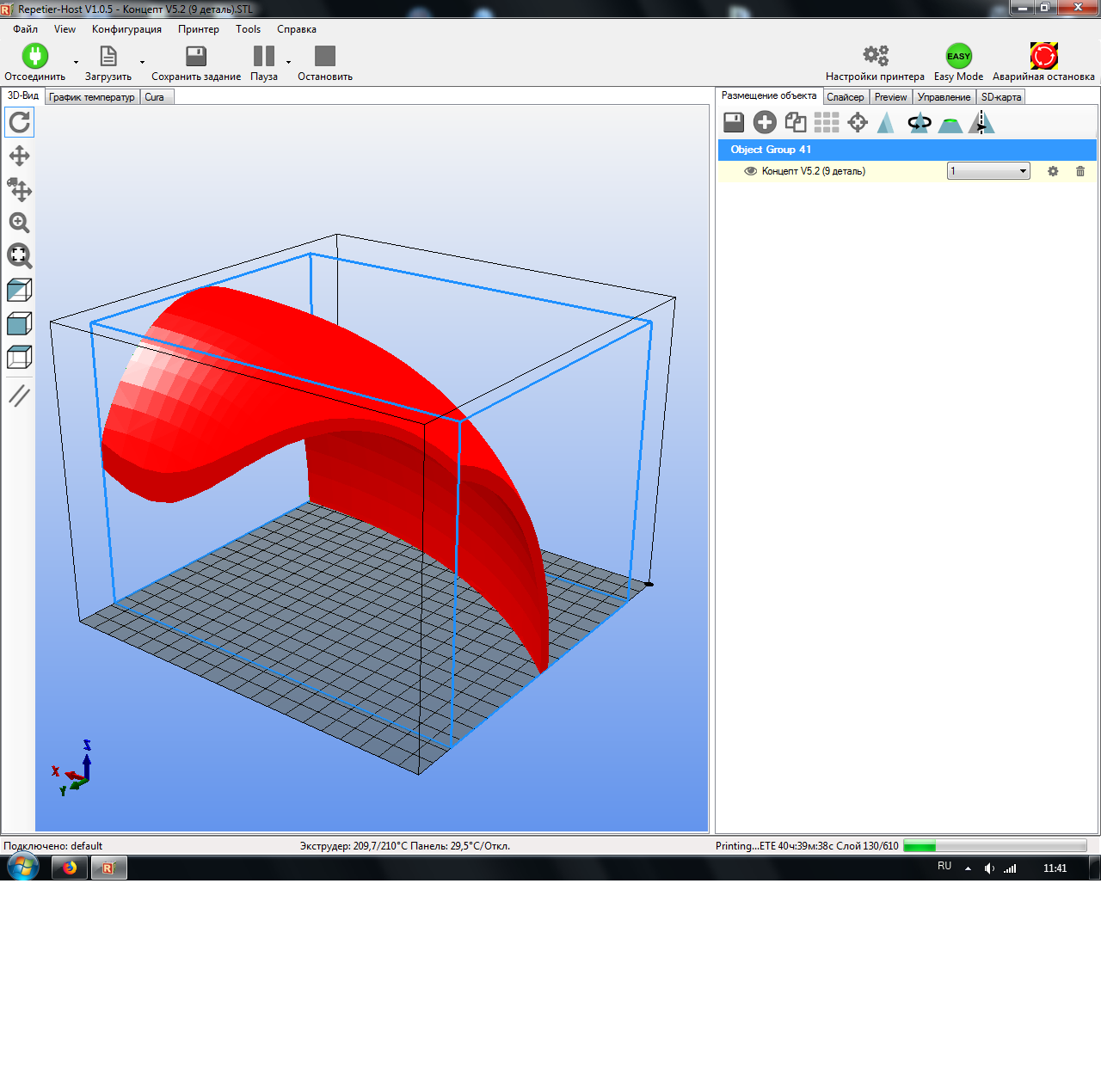Open the Конфигурация menu
1101x1092 pixels.
pos(126,28)
